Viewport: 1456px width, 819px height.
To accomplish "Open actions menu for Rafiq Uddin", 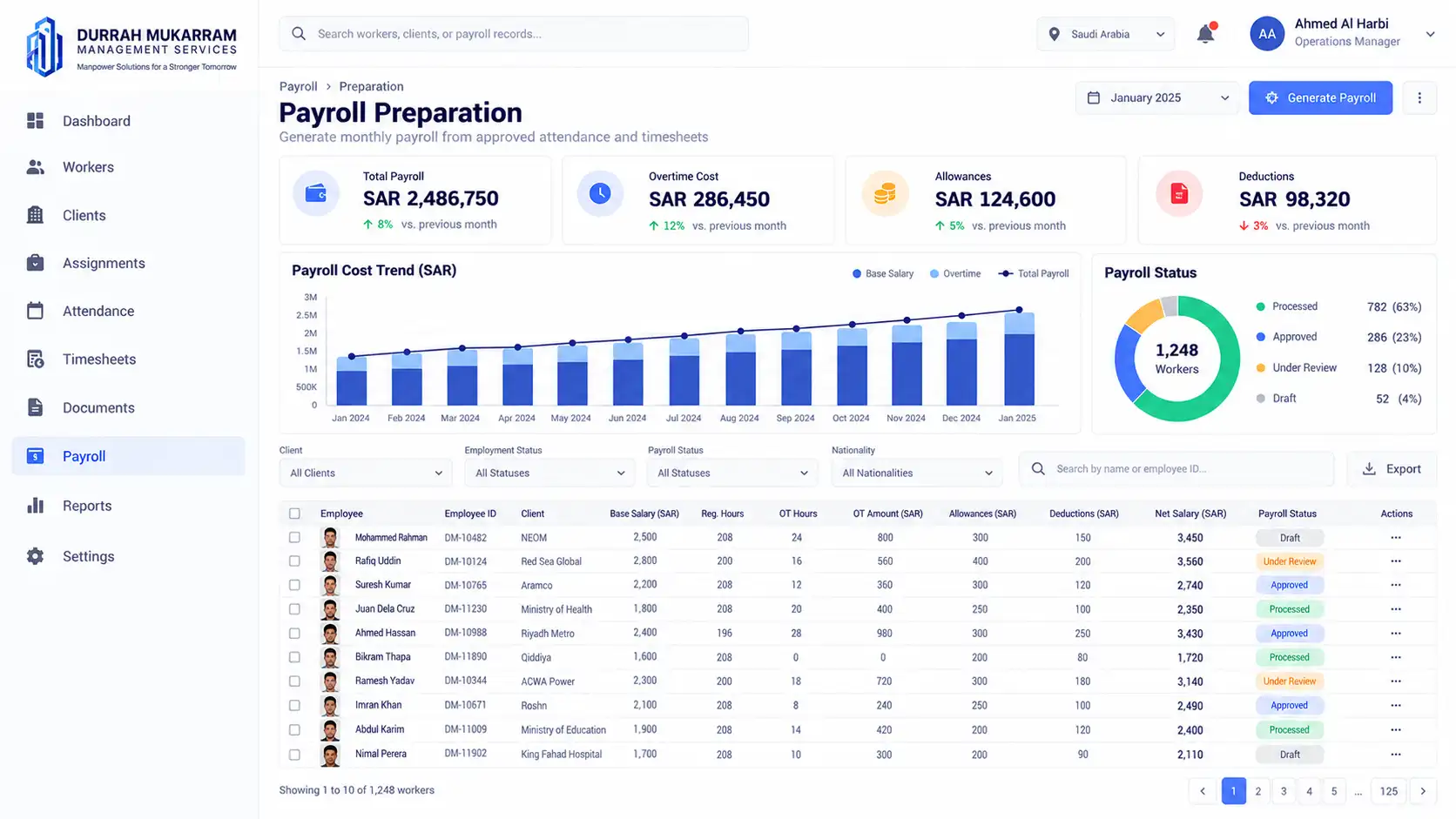I will 1396,561.
